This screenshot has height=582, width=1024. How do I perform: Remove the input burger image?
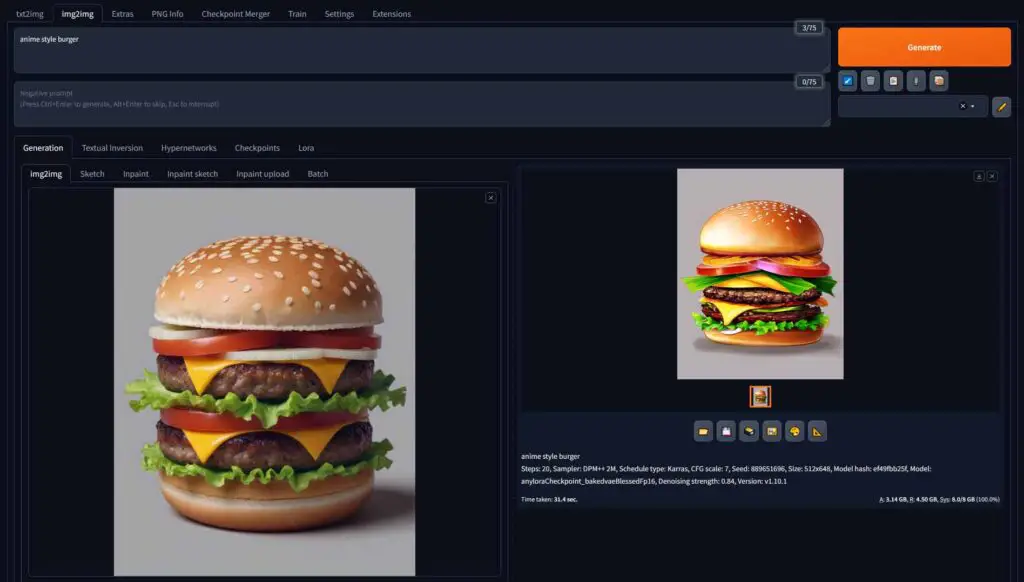(x=491, y=197)
